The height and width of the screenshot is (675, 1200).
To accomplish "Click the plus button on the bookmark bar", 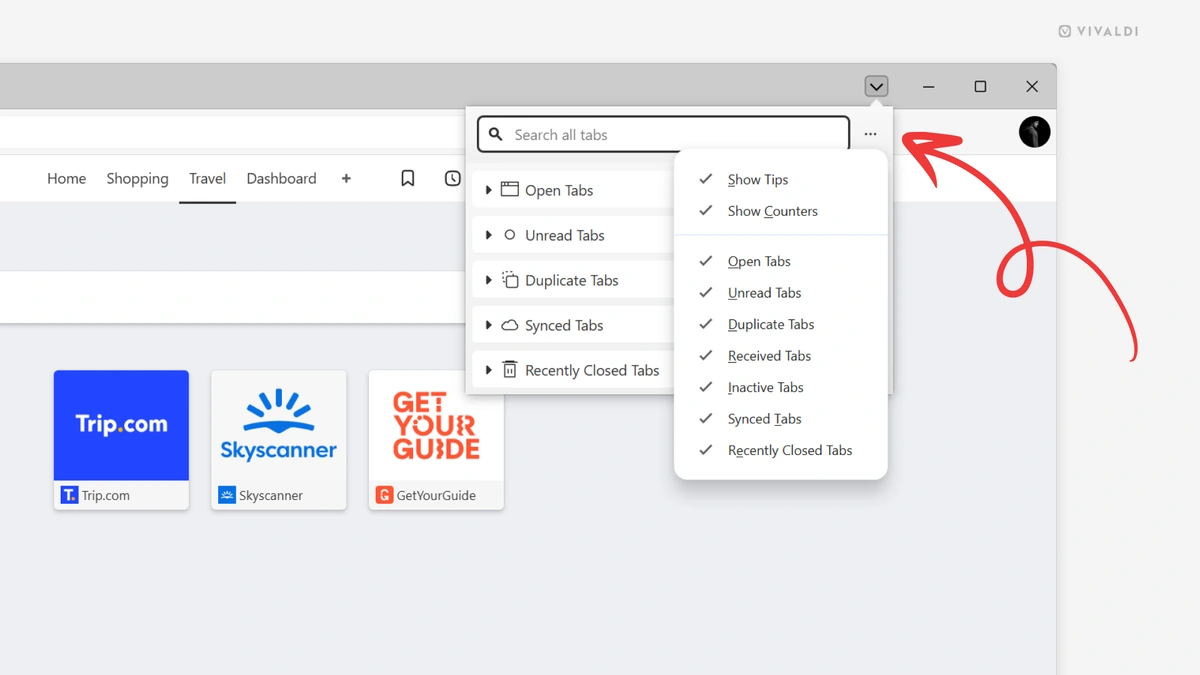I will 346,178.
